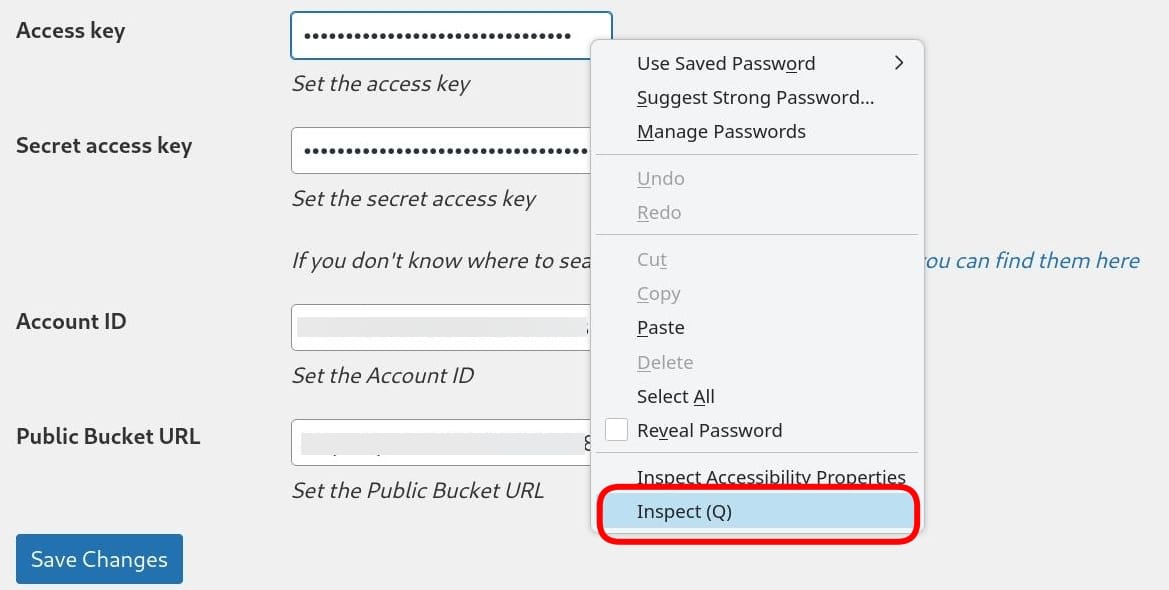Expand Use Saved Password submenu arrow
Image resolution: width=1169 pixels, height=590 pixels.
point(898,63)
